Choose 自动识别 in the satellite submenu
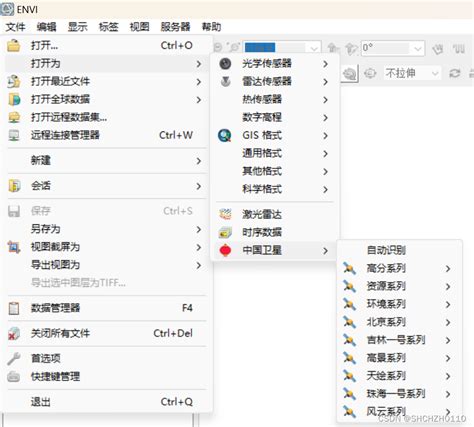The width and height of the screenshot is (474, 427). coord(400,250)
